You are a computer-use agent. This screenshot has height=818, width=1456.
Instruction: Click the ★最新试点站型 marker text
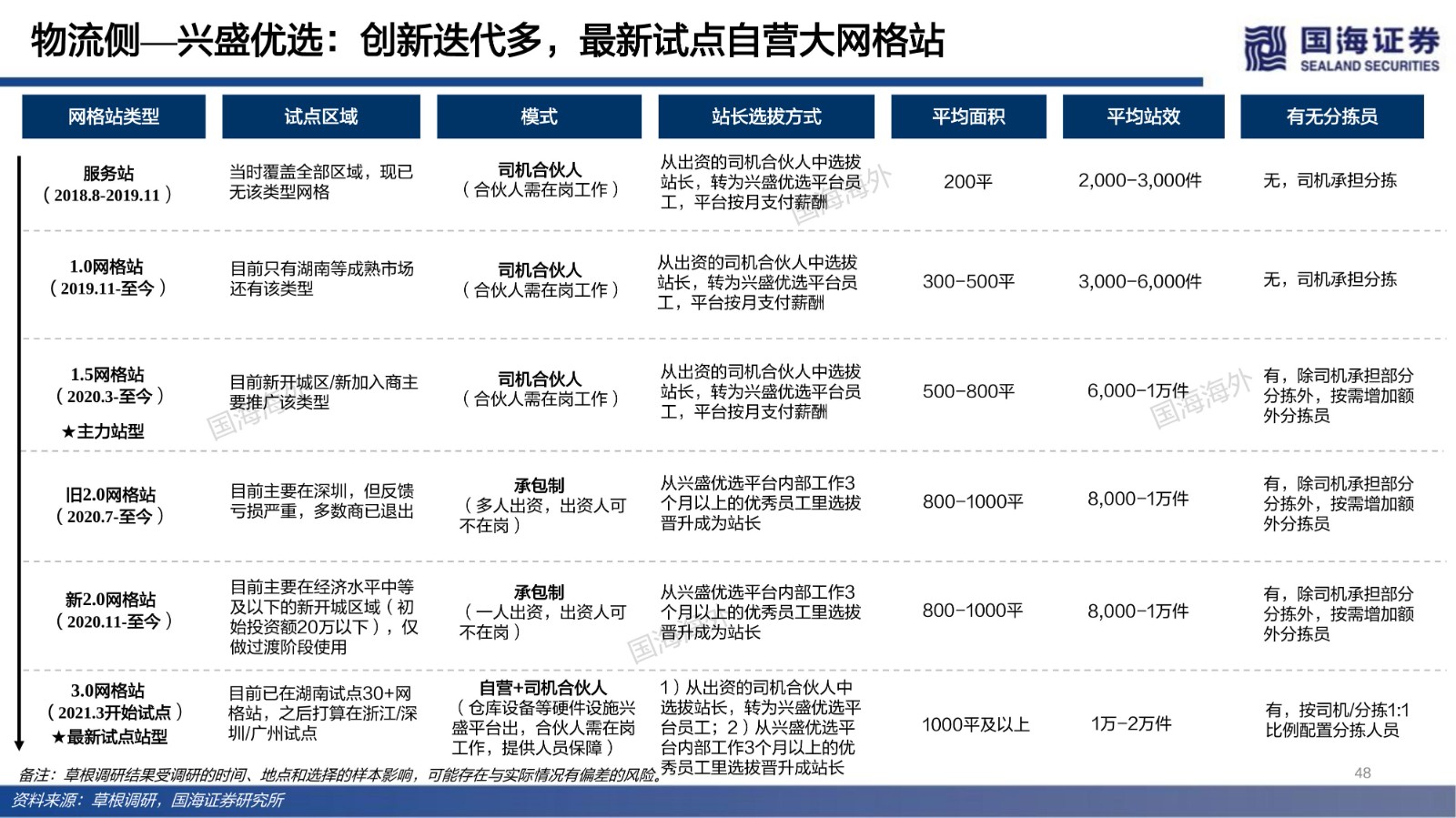(x=110, y=737)
